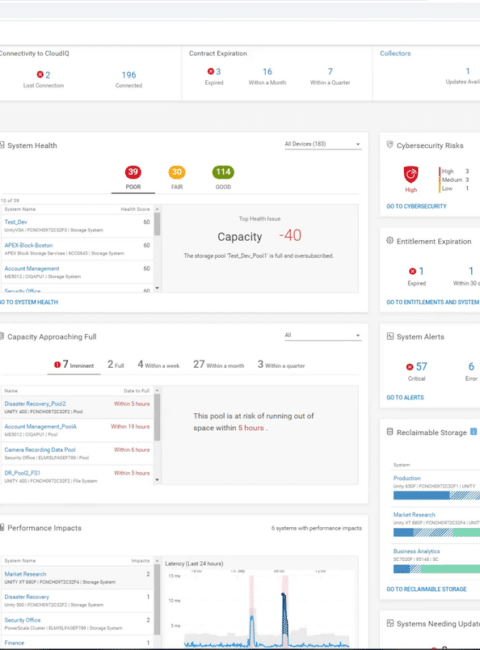Click the Health Score column header

[135, 209]
